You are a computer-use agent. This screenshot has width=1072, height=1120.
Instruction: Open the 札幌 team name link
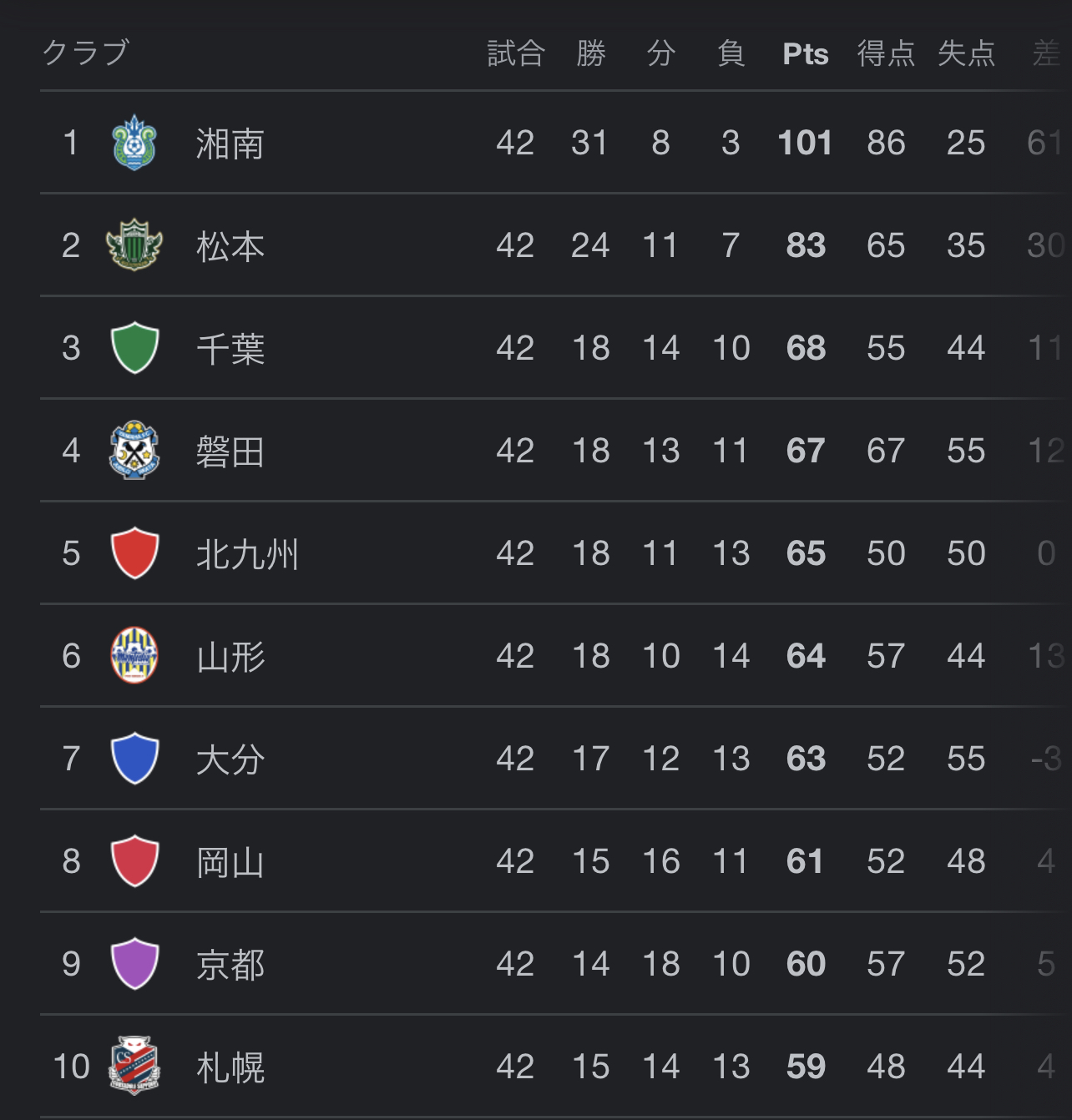coord(230,1067)
